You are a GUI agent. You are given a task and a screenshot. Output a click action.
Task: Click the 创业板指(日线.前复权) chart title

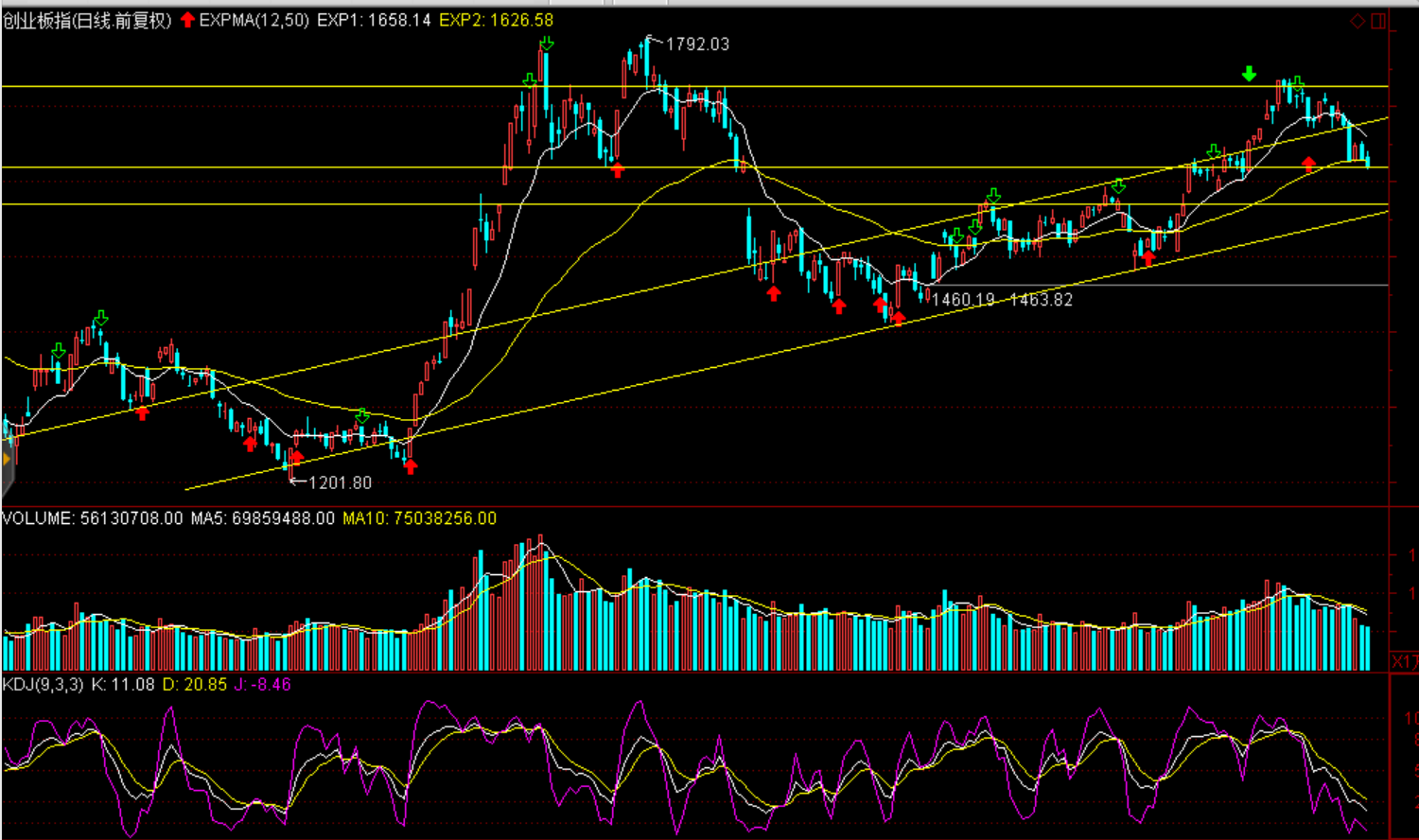coord(87,20)
